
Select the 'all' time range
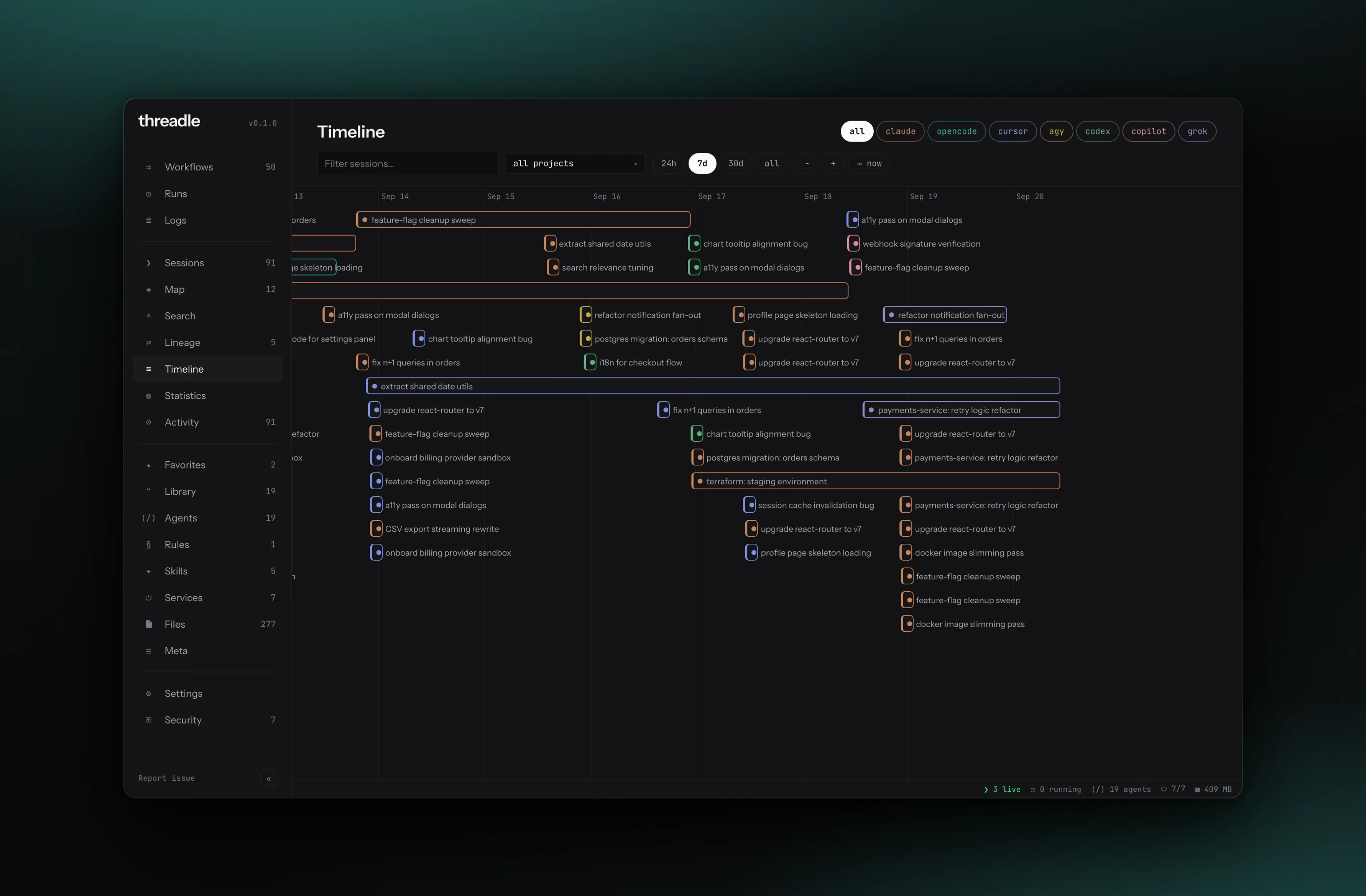click(x=772, y=164)
